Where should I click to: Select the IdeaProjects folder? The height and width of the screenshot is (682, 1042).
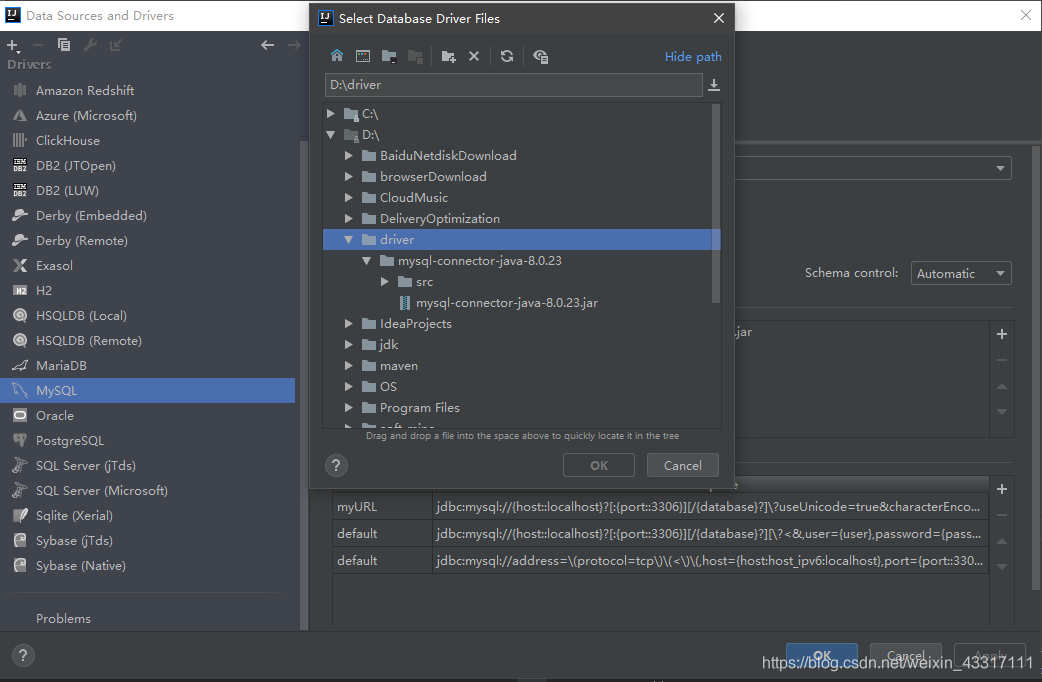click(x=415, y=324)
